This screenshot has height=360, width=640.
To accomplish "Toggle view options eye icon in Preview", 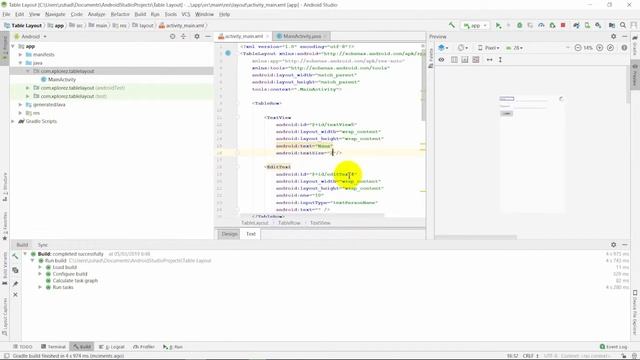I will [x=441, y=60].
